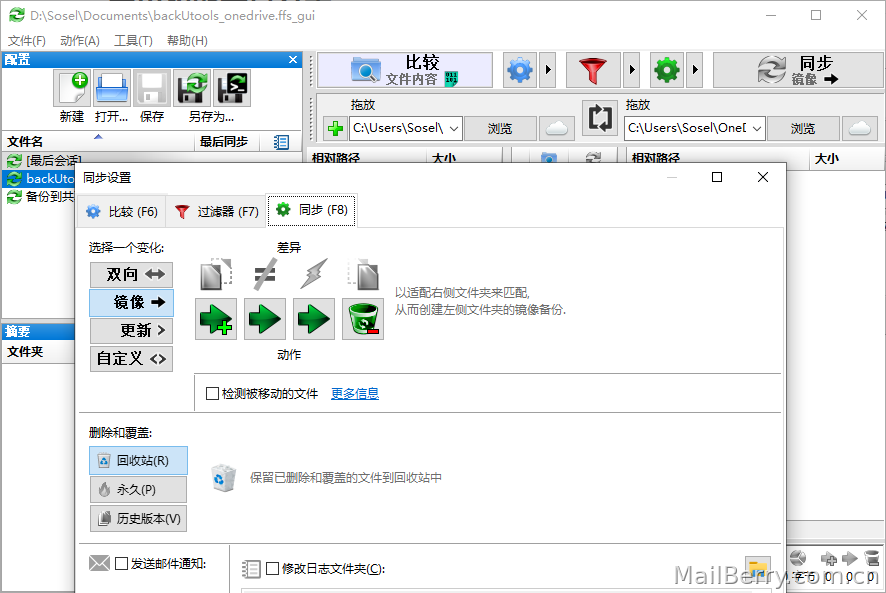
Task: Start 同步 镜像 synchronization button
Action: pyautogui.click(x=798, y=70)
